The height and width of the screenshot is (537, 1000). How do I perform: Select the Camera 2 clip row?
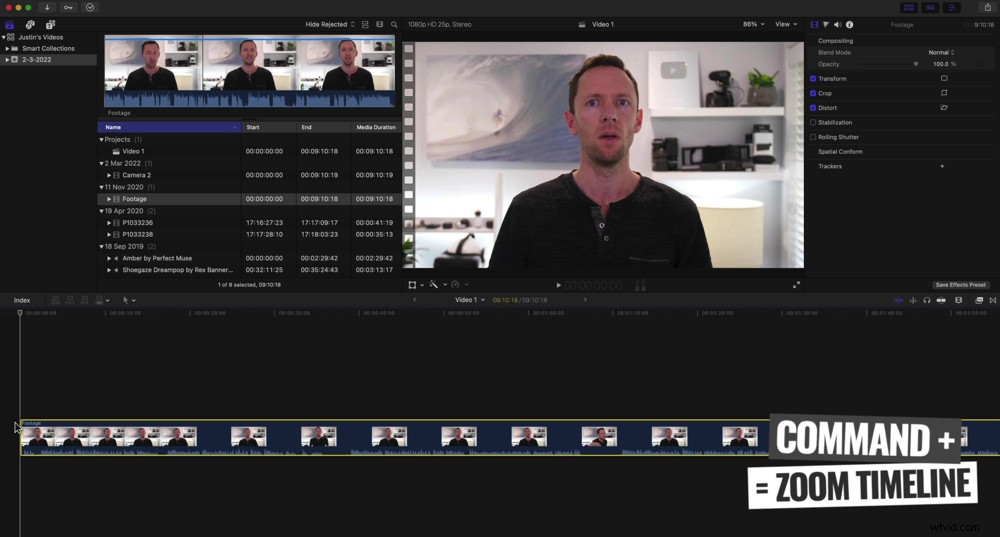[249, 175]
